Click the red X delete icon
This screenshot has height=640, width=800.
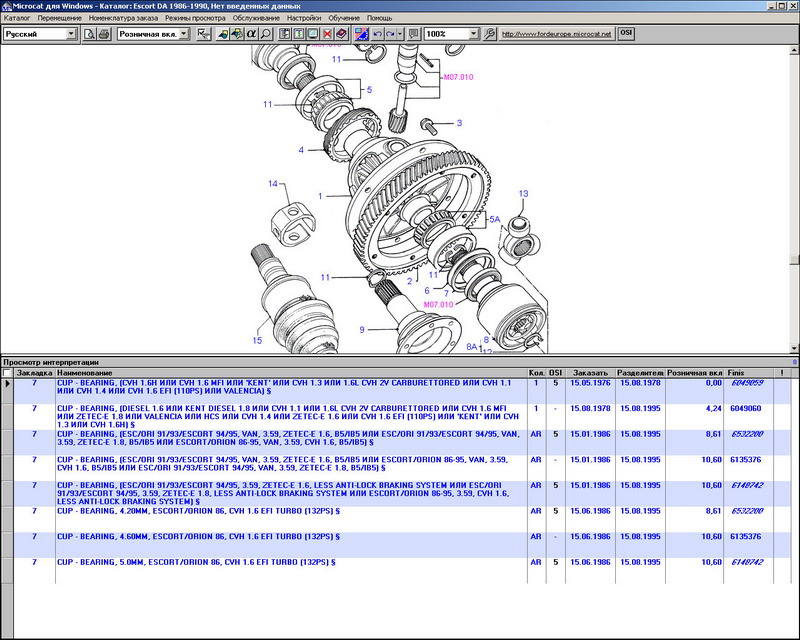click(x=327, y=34)
